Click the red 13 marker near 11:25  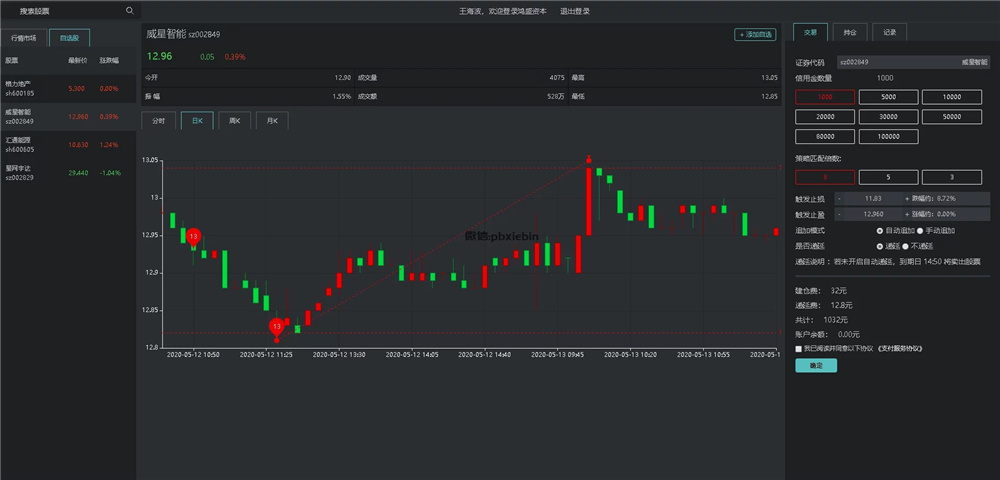click(x=277, y=327)
